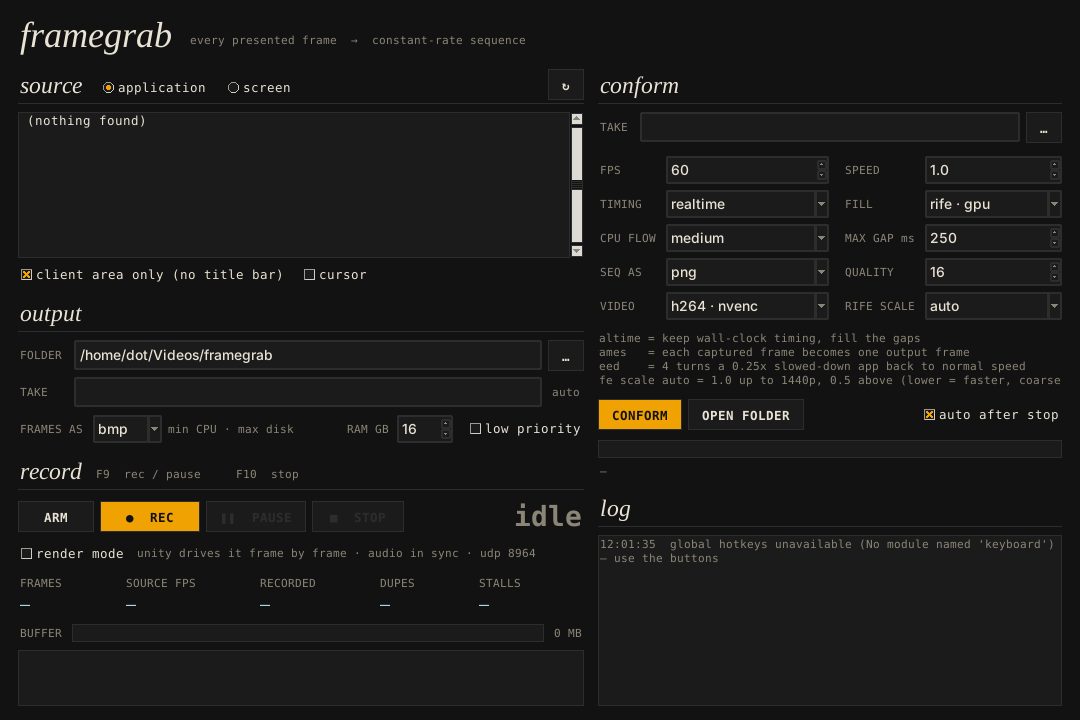
Task: Click the output FOLDER path field
Action: [x=307, y=356]
